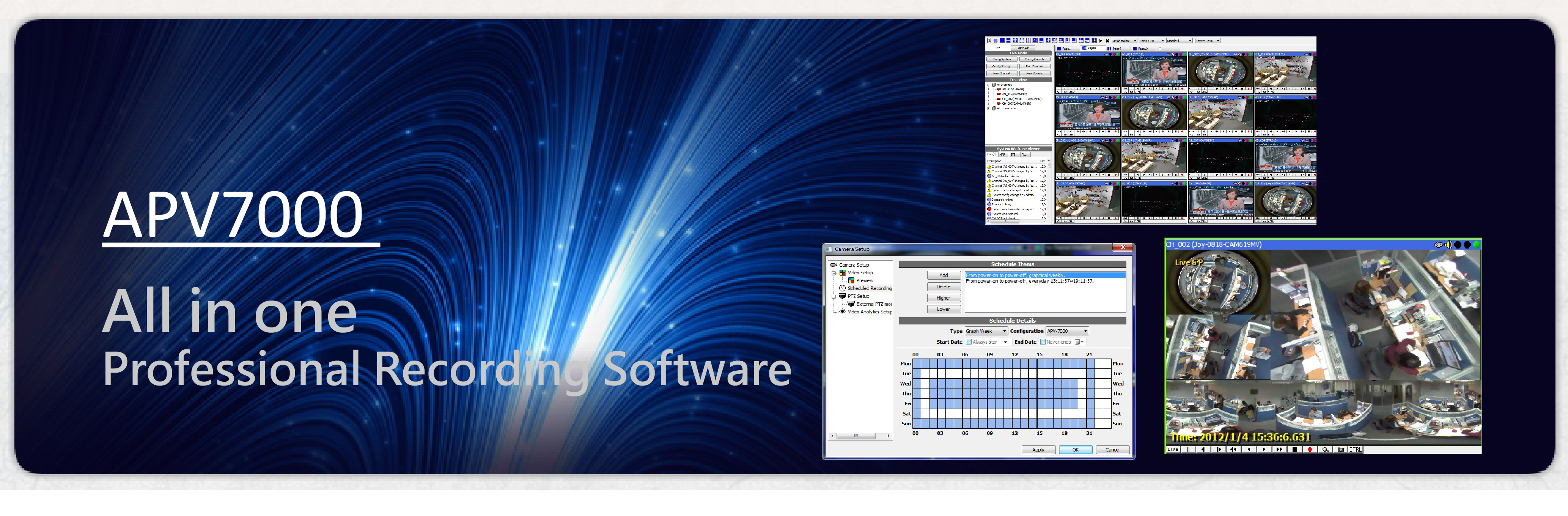The width and height of the screenshot is (1568, 516).
Task: Toggle the eye icon in CH_002 title bar
Action: point(1438,245)
